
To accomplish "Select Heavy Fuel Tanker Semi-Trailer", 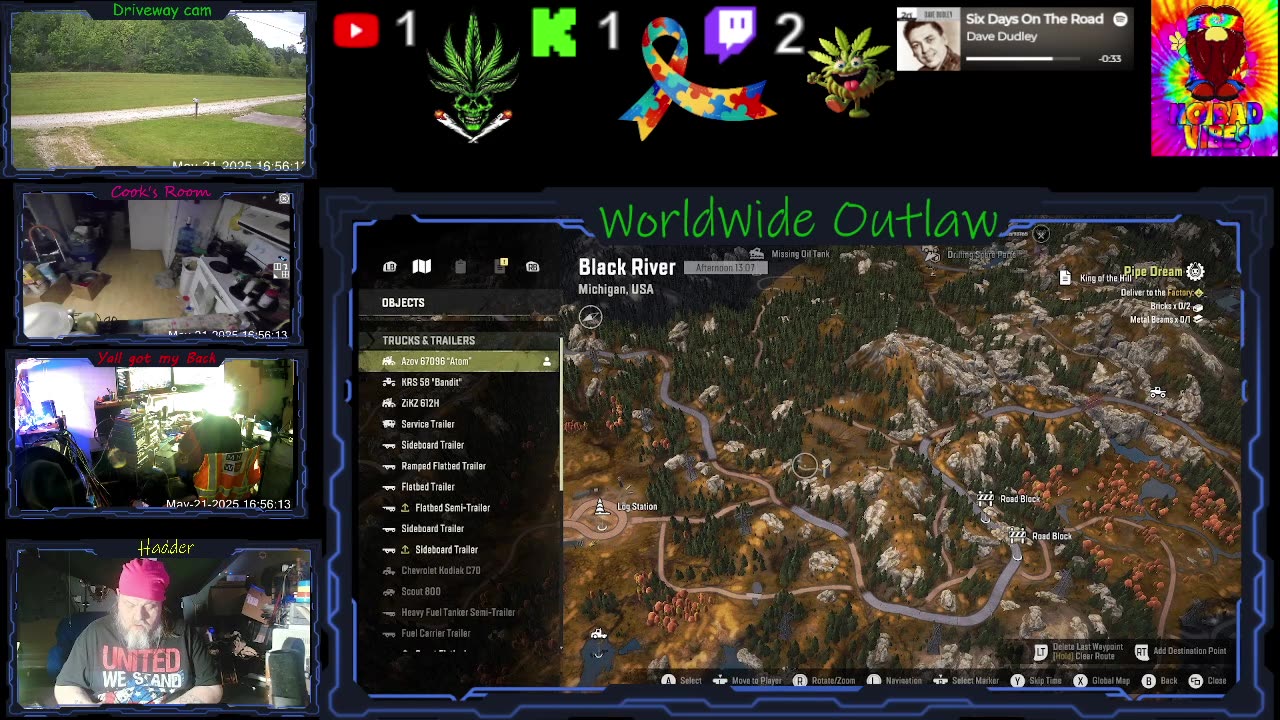I will (x=458, y=612).
